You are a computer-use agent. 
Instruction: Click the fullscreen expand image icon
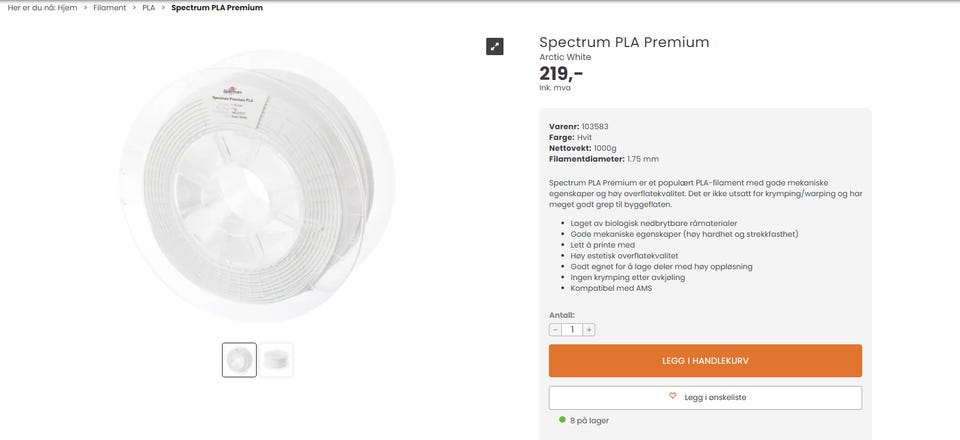[x=495, y=46]
